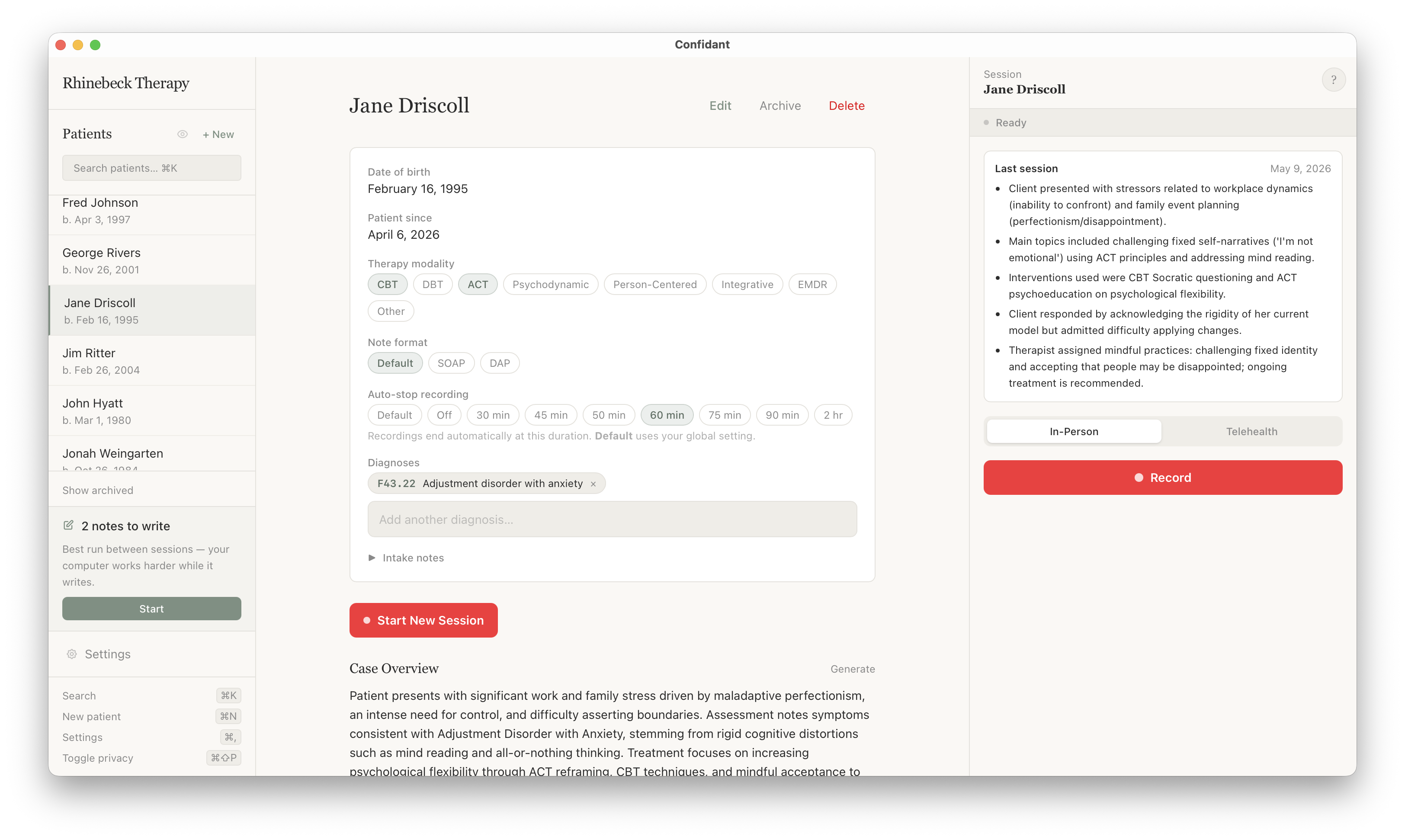Start writing pending notes
The width and height of the screenshot is (1405, 840).
(x=152, y=609)
